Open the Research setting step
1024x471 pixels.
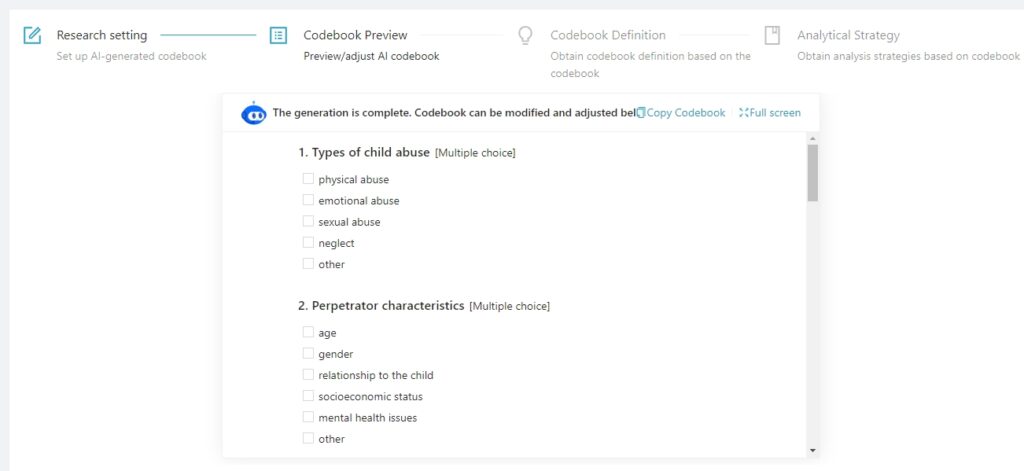tap(102, 35)
